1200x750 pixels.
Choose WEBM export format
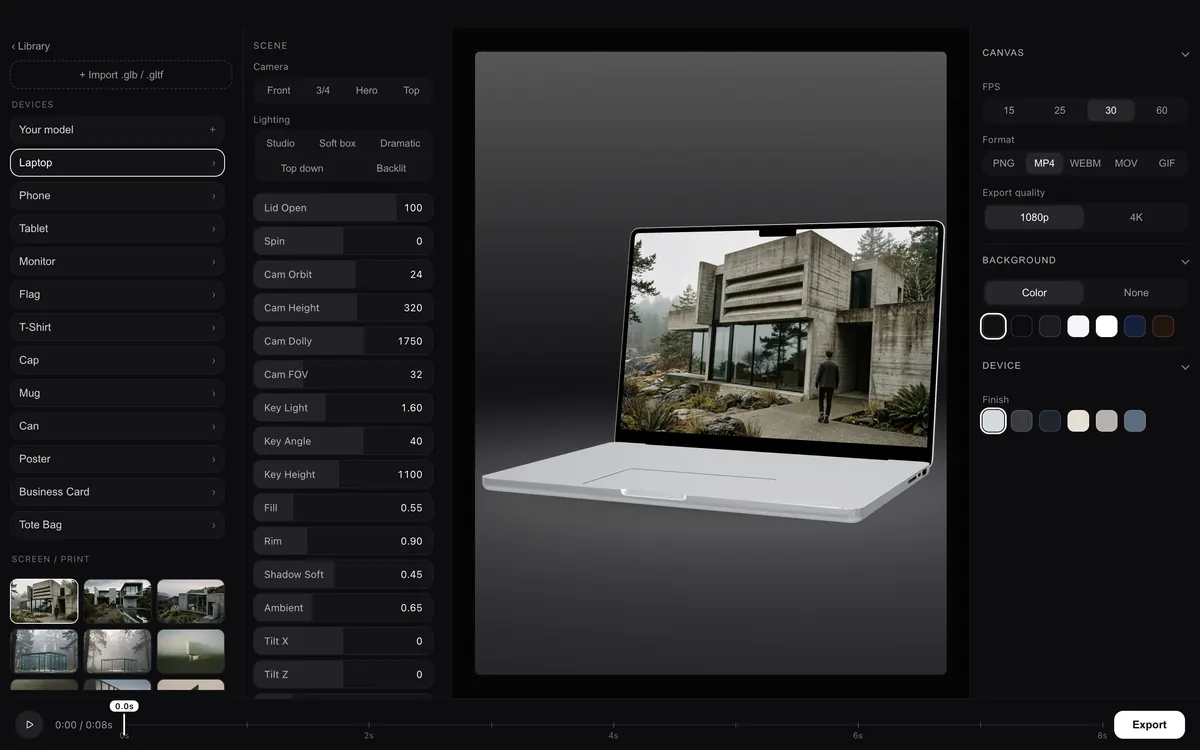(1085, 164)
